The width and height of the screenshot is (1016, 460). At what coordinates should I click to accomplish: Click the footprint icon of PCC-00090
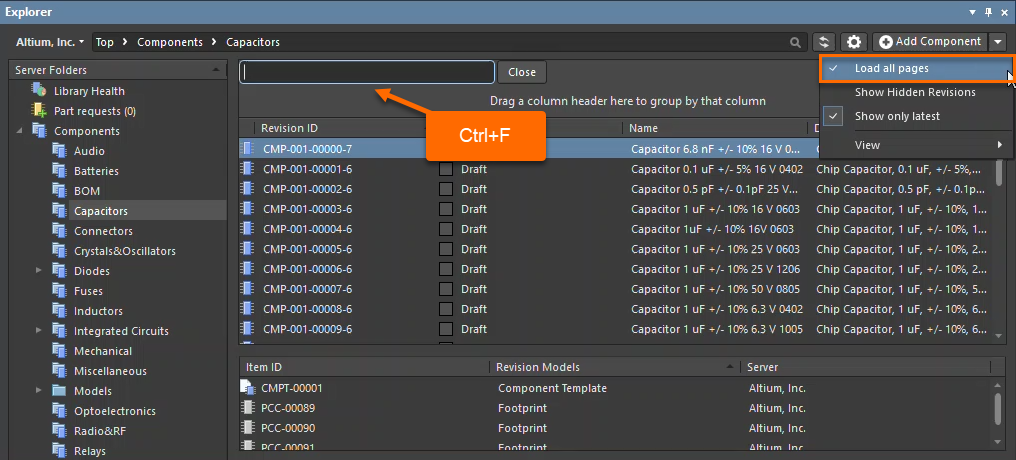[248, 428]
